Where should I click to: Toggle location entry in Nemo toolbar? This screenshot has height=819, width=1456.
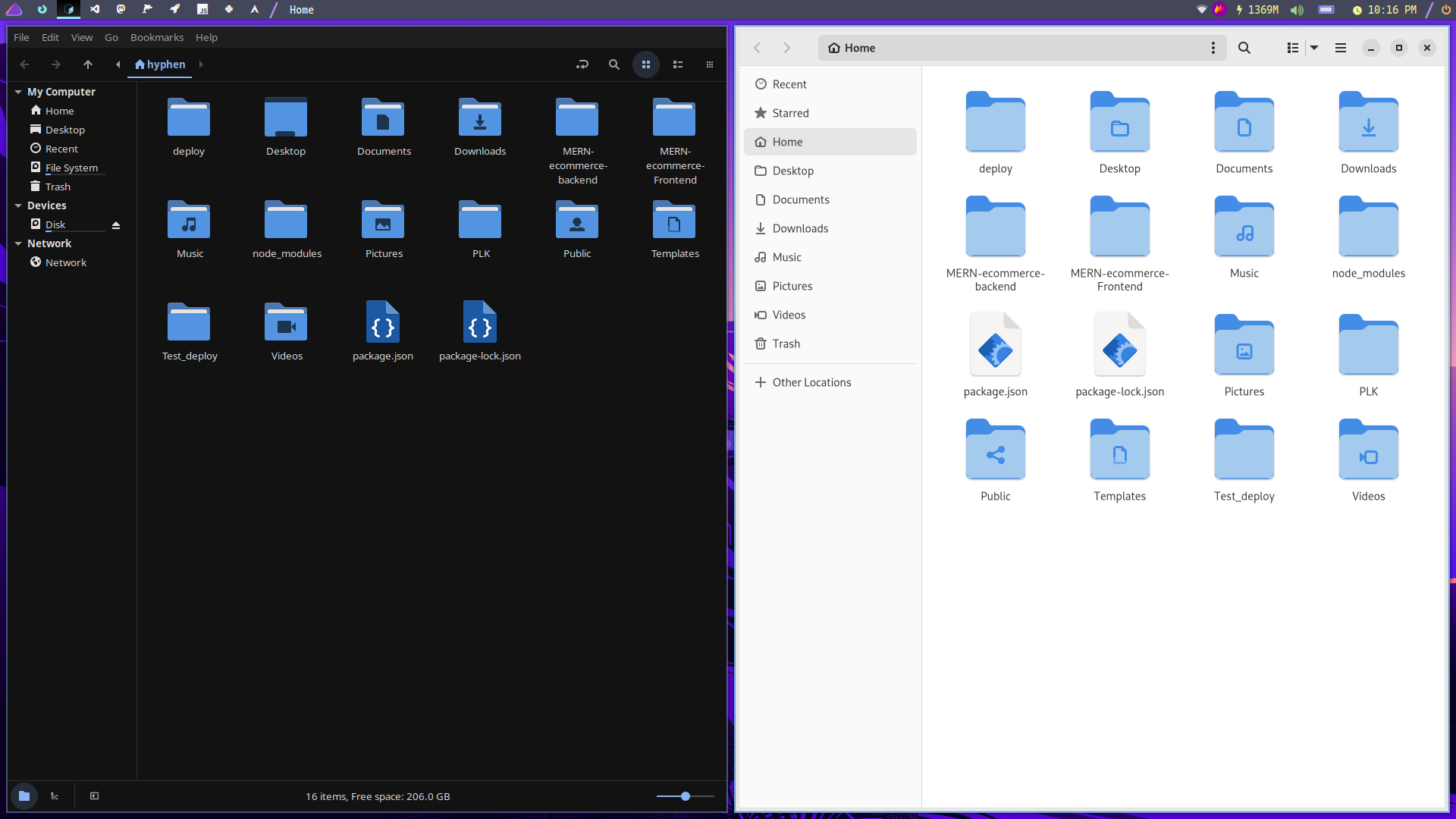coord(582,64)
